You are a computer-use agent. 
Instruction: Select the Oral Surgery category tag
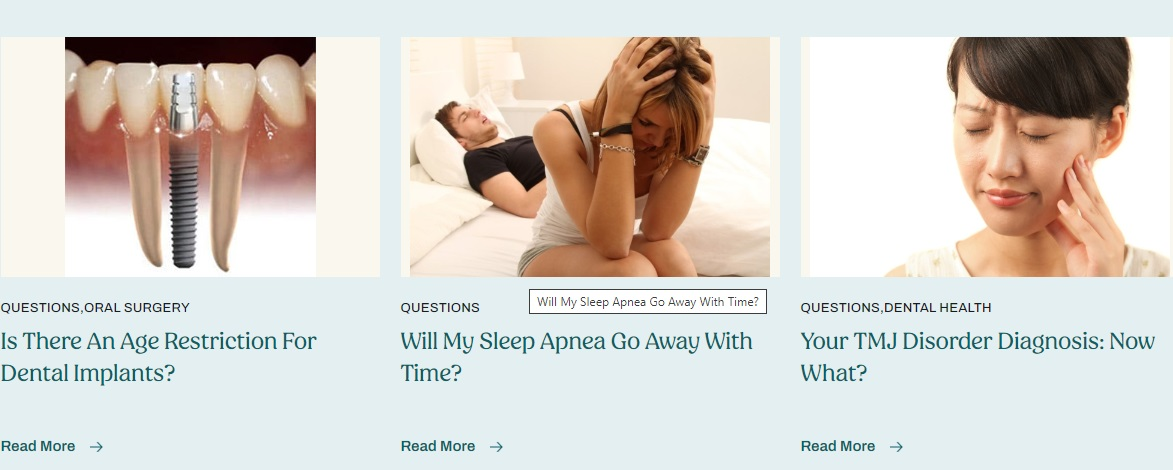click(x=137, y=308)
